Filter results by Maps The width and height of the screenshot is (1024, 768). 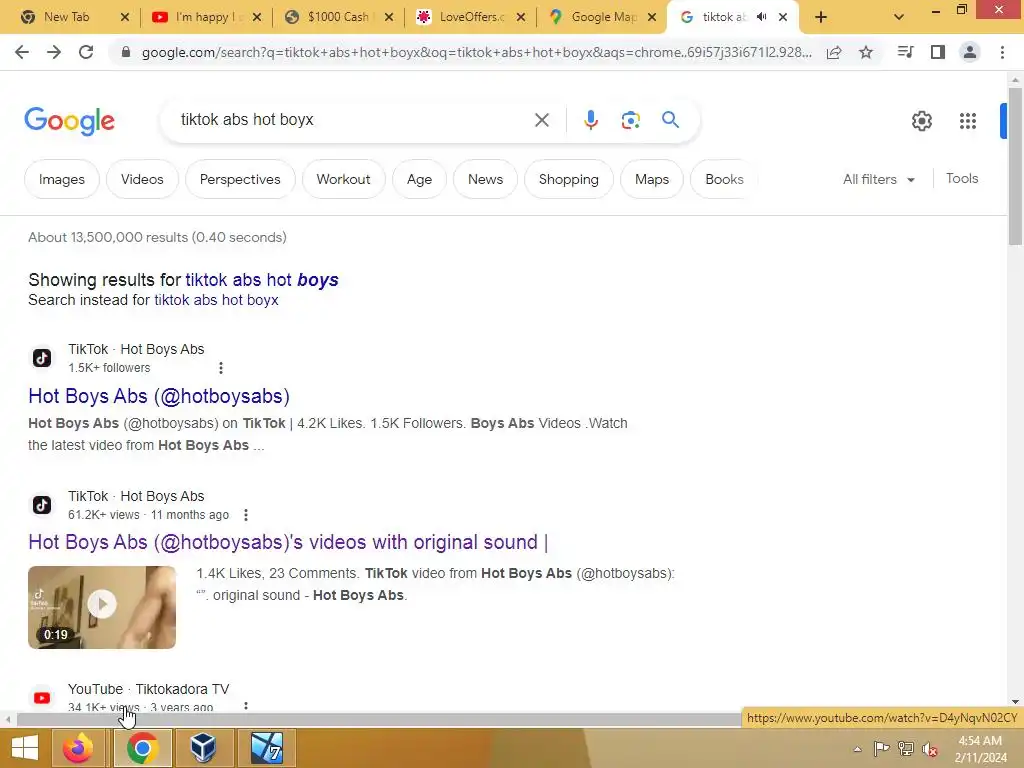pos(652,179)
